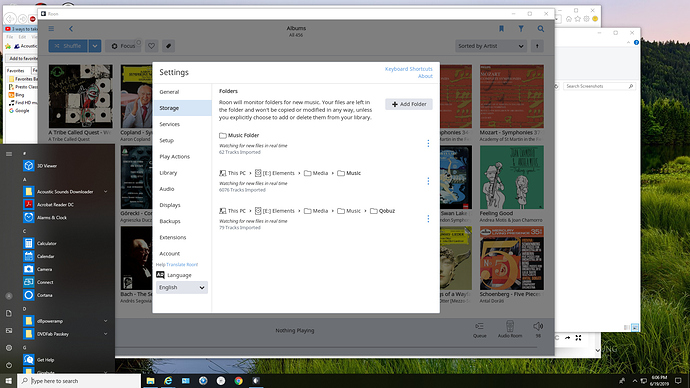This screenshot has width=690, height=388.
Task: Open the filter funnel icon
Action: tap(521, 29)
